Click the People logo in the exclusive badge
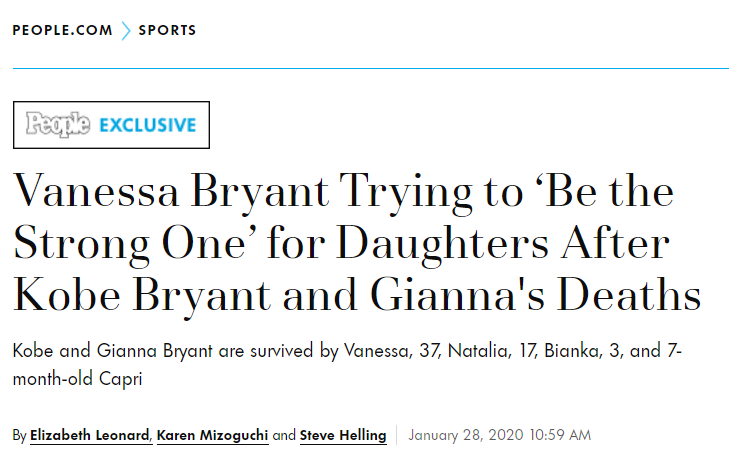This screenshot has width=729, height=462. click(58, 125)
